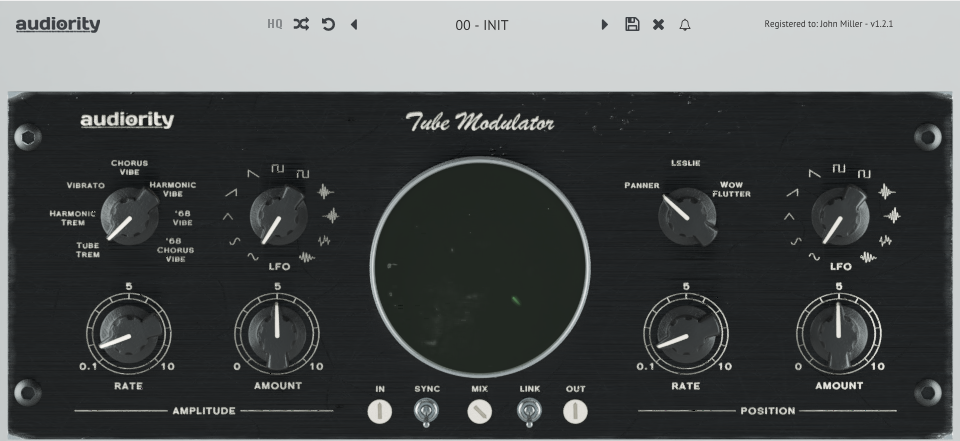Viewport: 960px width, 441px height.
Task: Select Position LFO ramp down waveform
Action: (814, 175)
